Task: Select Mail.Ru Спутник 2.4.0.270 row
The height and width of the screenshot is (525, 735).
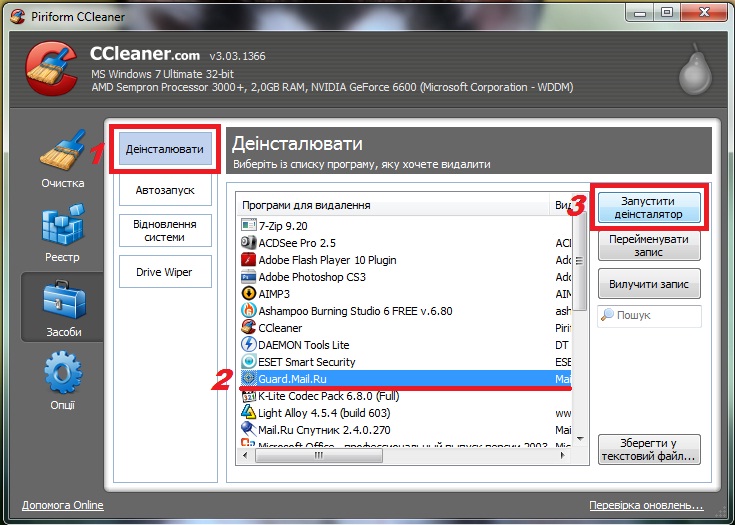Action: click(x=405, y=429)
